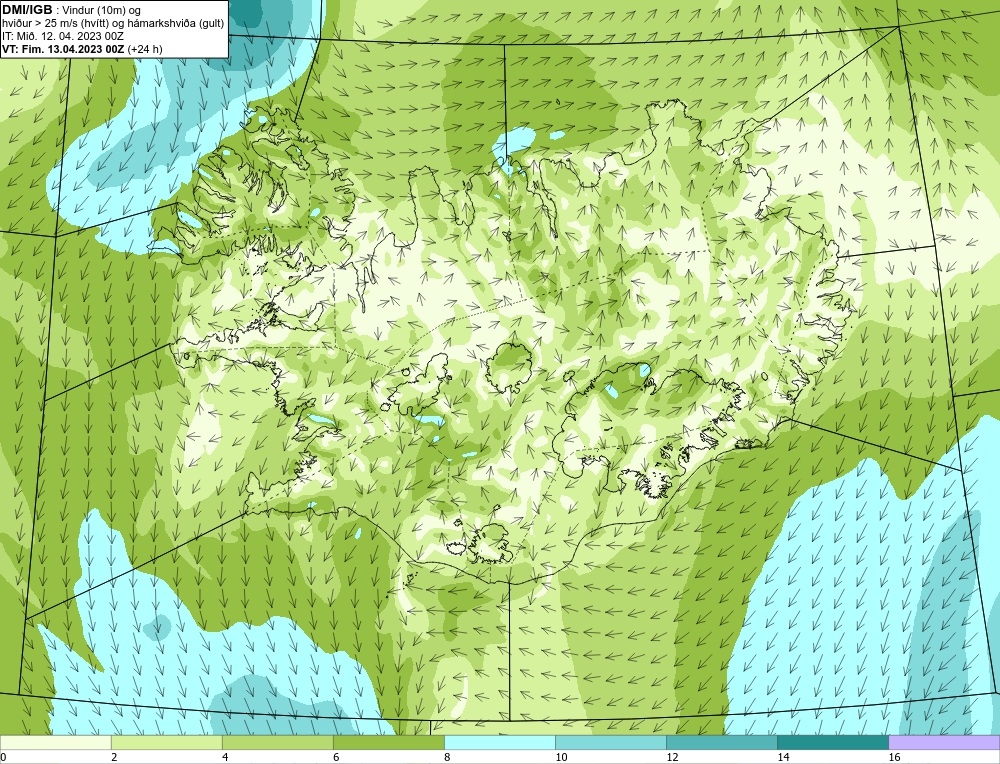Screen dimensions: 1000x764
Task: Click the legend value 2
Action: pos(114,757)
